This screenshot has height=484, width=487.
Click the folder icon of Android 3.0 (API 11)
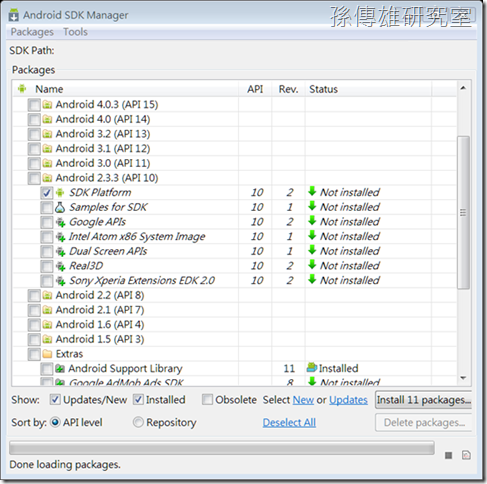pos(47,163)
